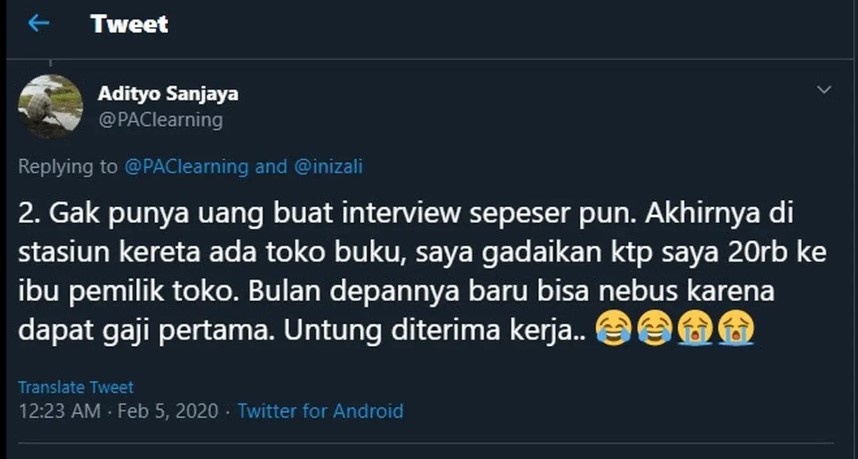The width and height of the screenshot is (858, 459).
Task: Click the Tweet header title
Action: click(x=129, y=24)
